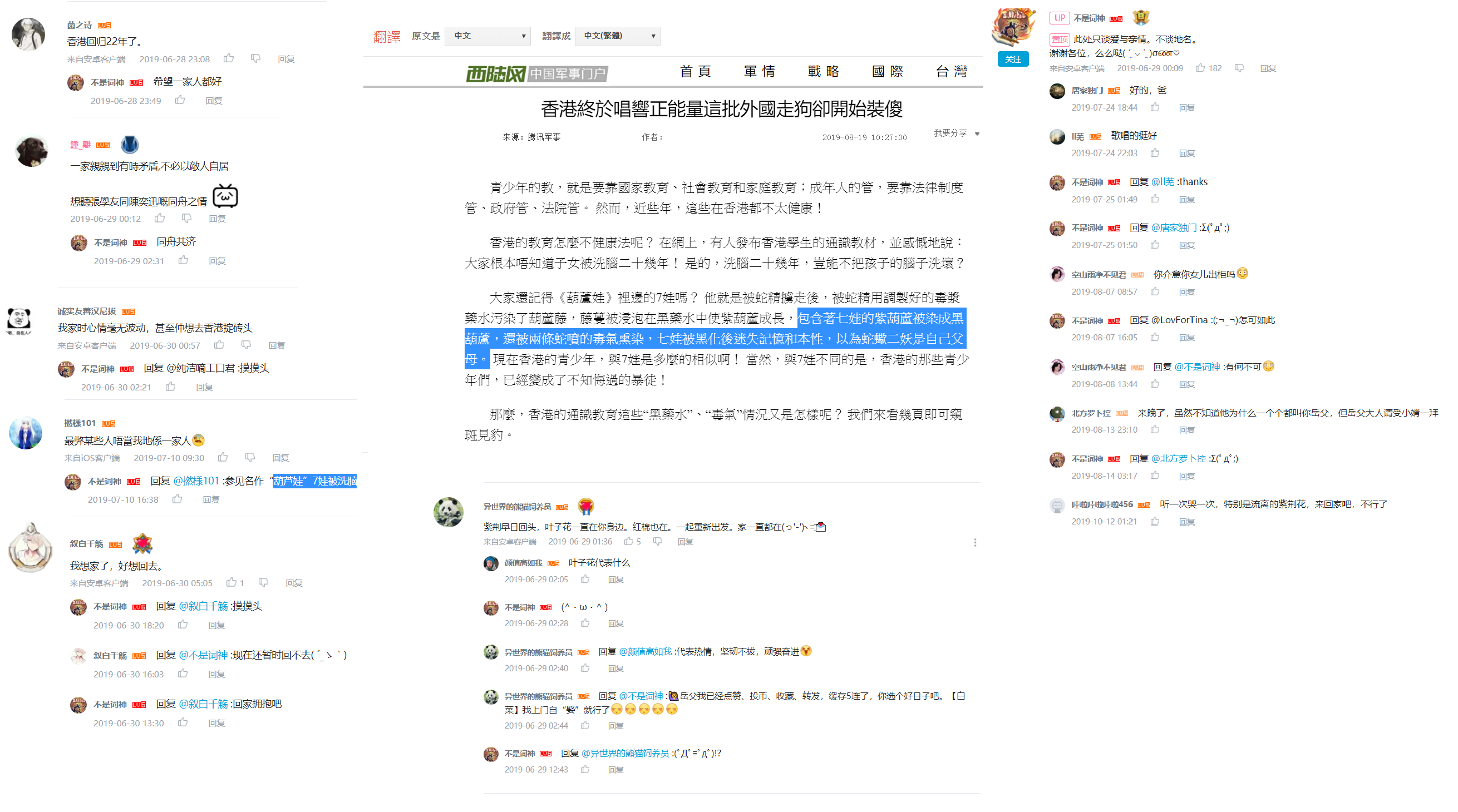The image size is (1458, 812).
Task: Open the 台灣 navigation tab
Action: point(952,71)
